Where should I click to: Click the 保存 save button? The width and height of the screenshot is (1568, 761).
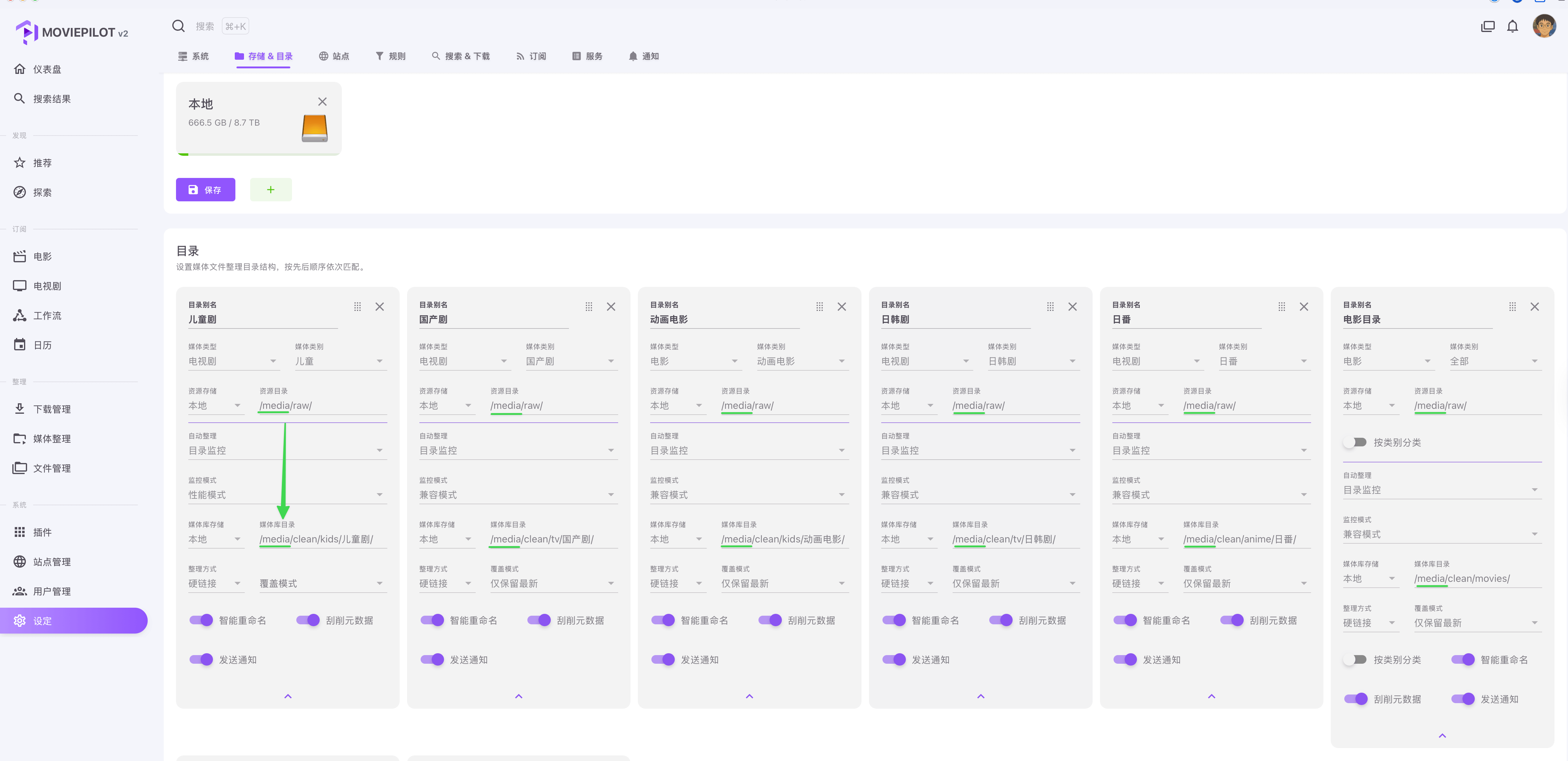(206, 190)
